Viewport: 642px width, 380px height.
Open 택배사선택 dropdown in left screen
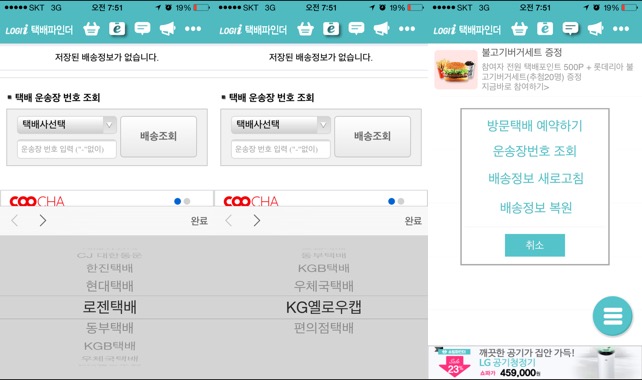pos(67,124)
